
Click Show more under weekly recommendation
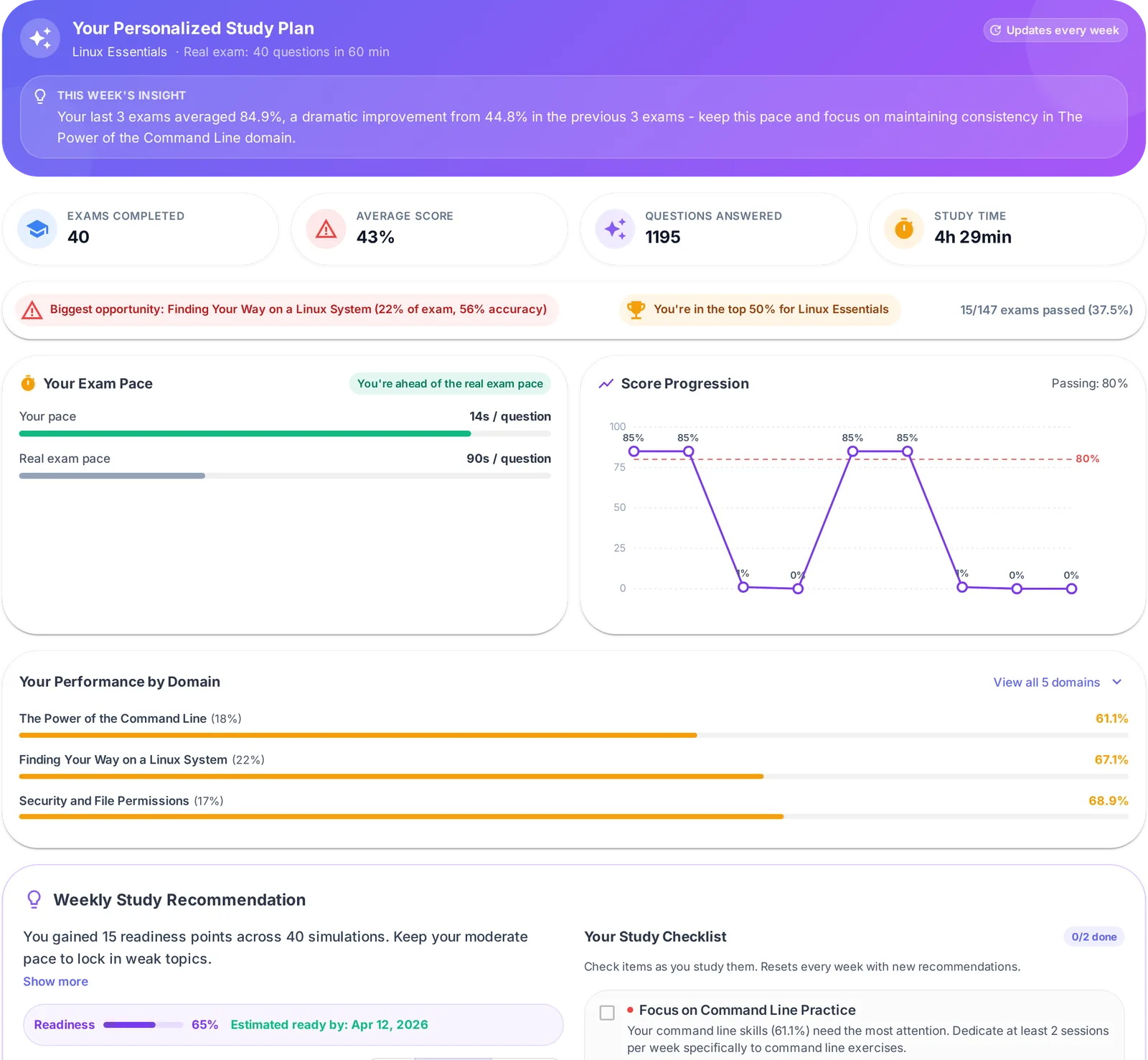click(55, 981)
